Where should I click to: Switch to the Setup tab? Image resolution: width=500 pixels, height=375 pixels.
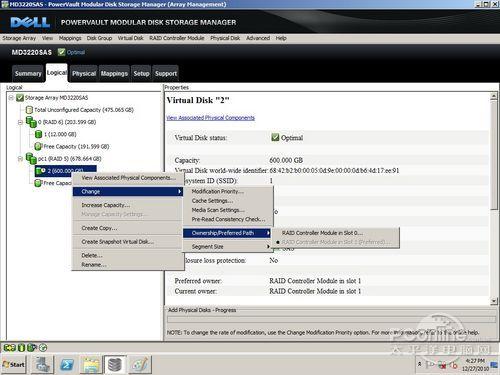coord(141,73)
